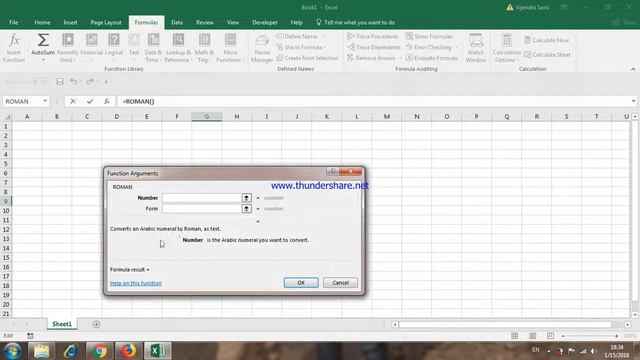Click Cancel in Function Arguments dialog
The height and width of the screenshot is (360, 640).
340,282
